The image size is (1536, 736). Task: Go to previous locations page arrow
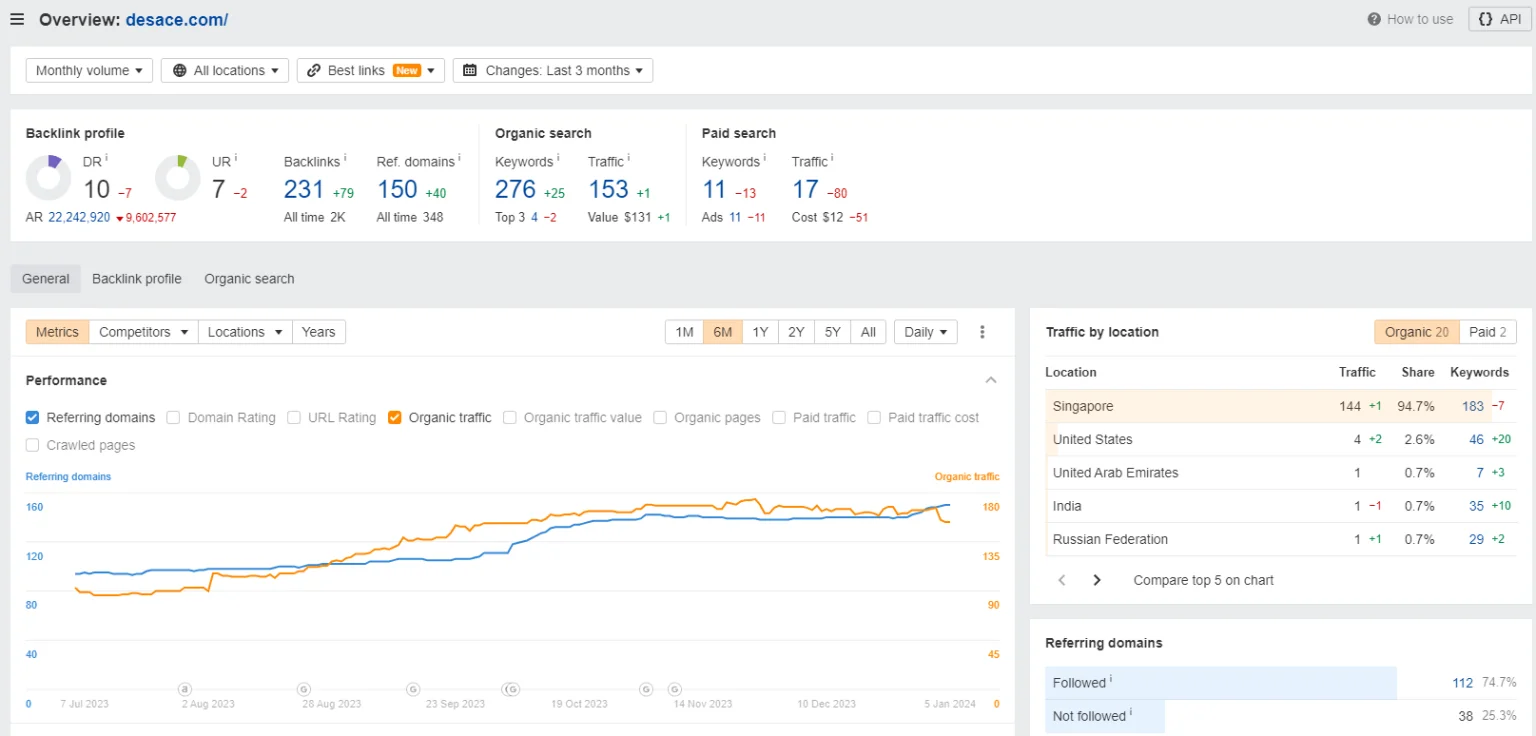[1062, 580]
